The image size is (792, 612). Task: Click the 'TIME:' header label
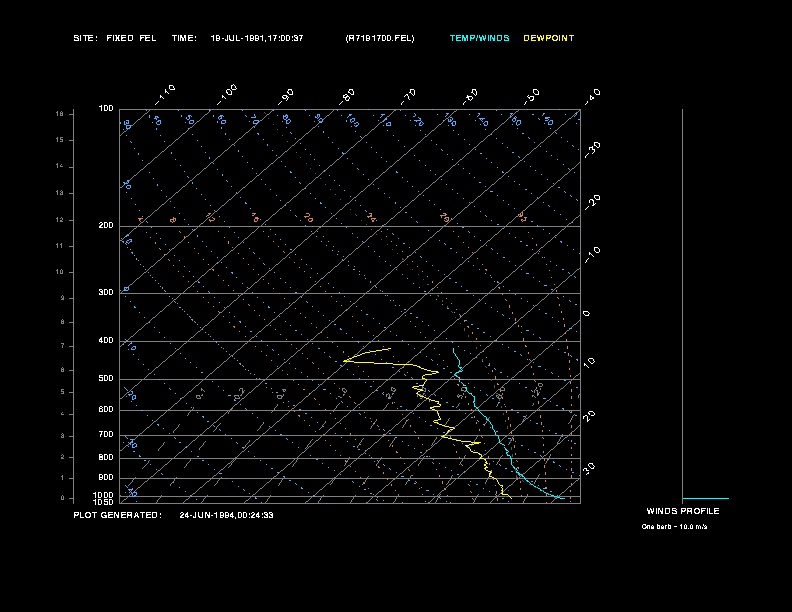(184, 38)
